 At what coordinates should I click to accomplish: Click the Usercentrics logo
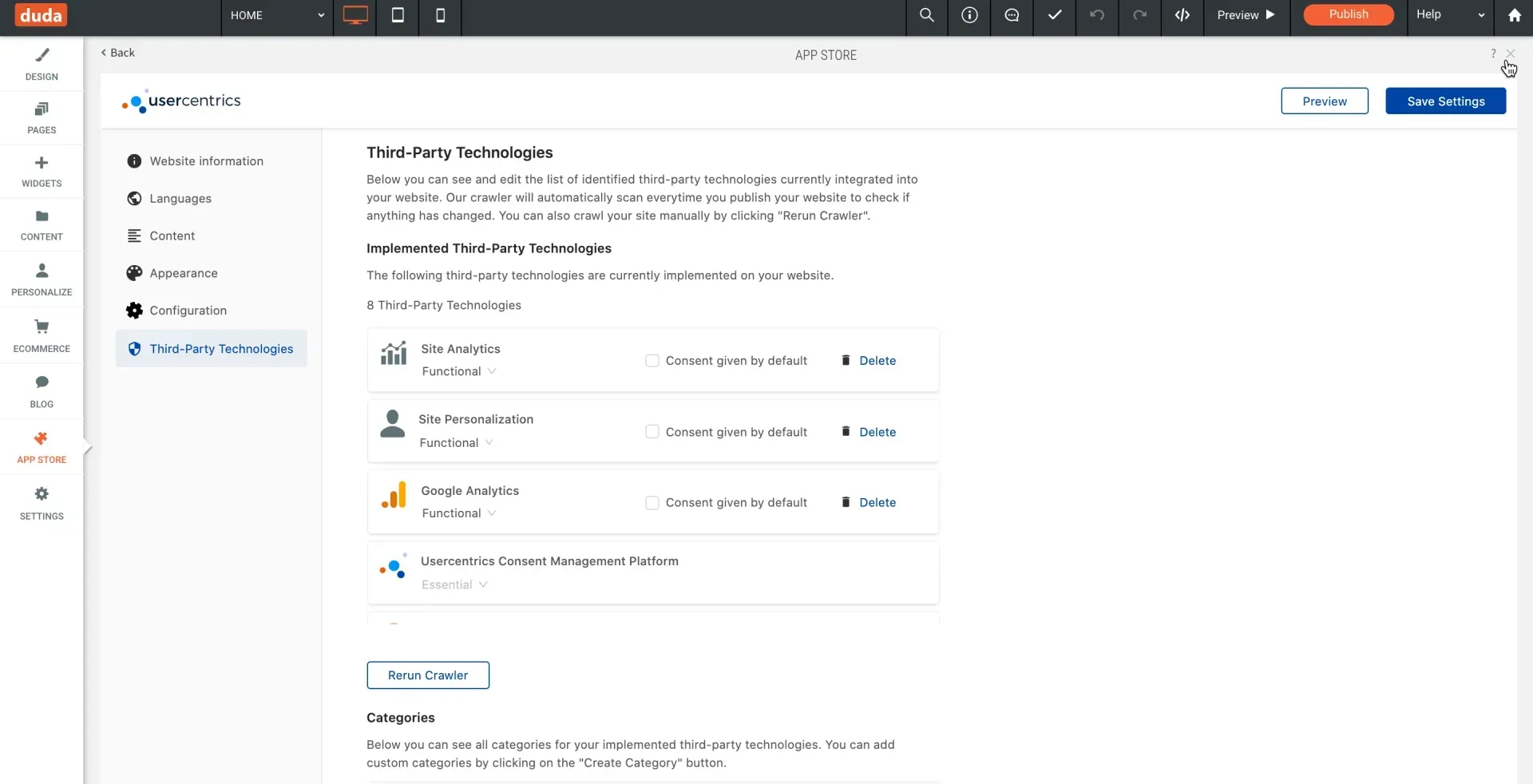181,101
